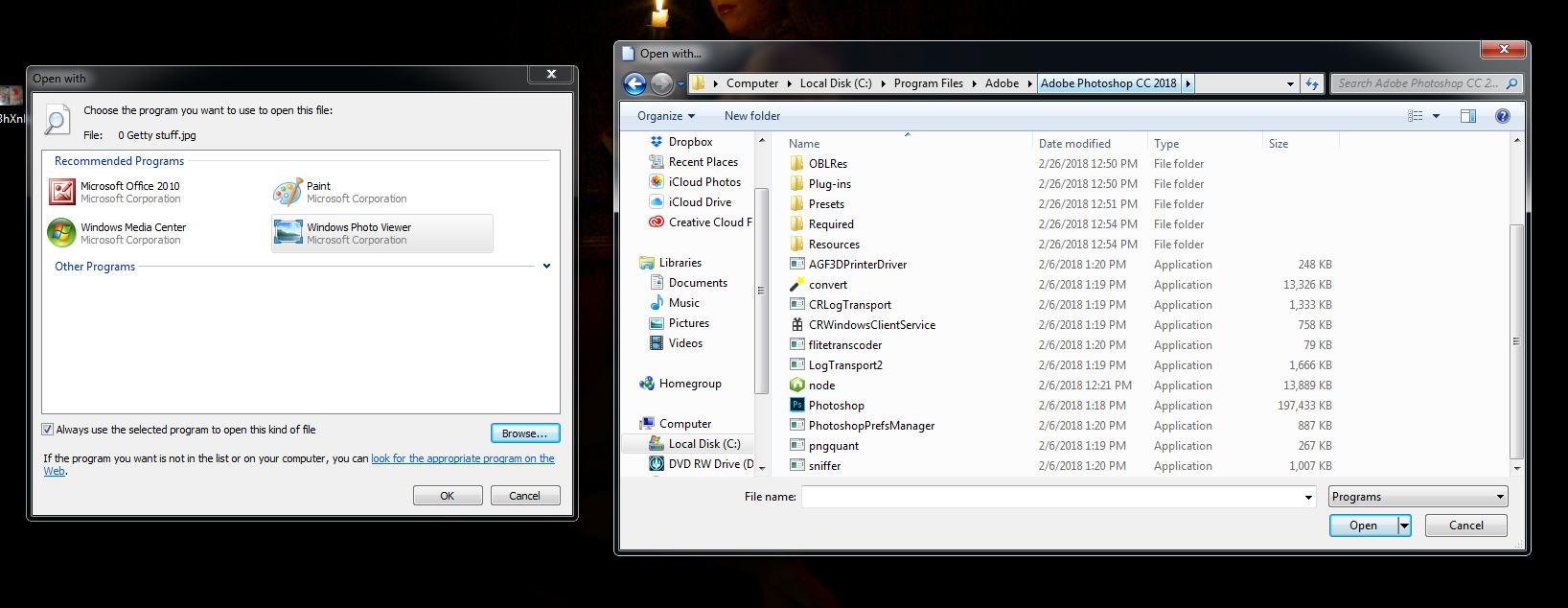Screen dimensions: 1568x608
Task: Click the File name input field
Action: (x=1052, y=497)
